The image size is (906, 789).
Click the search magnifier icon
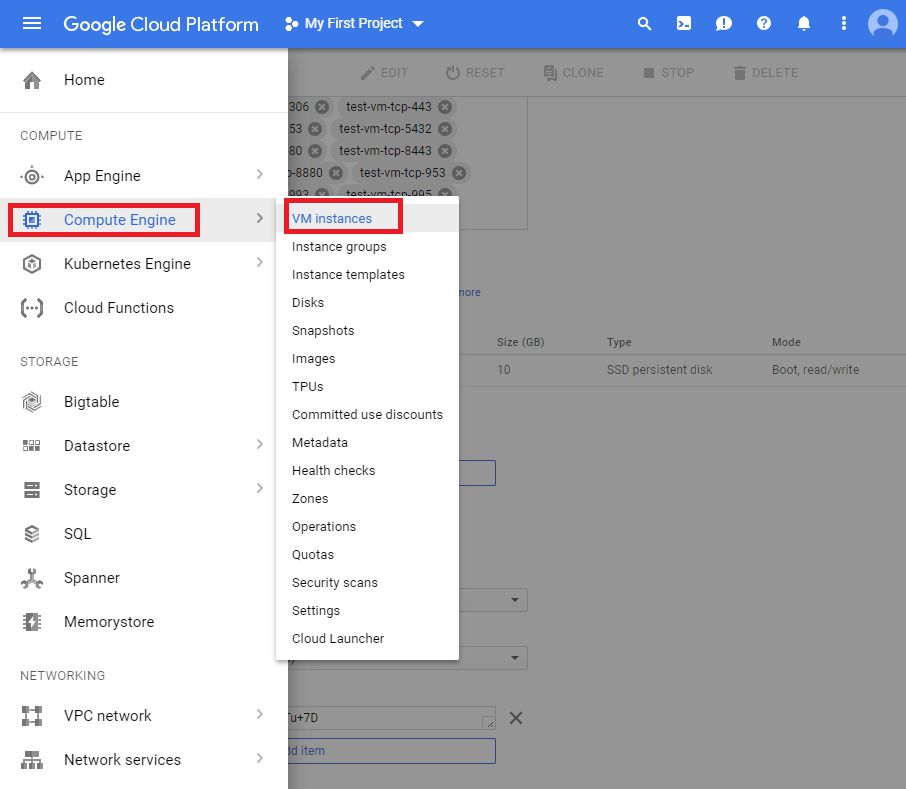tap(645, 24)
